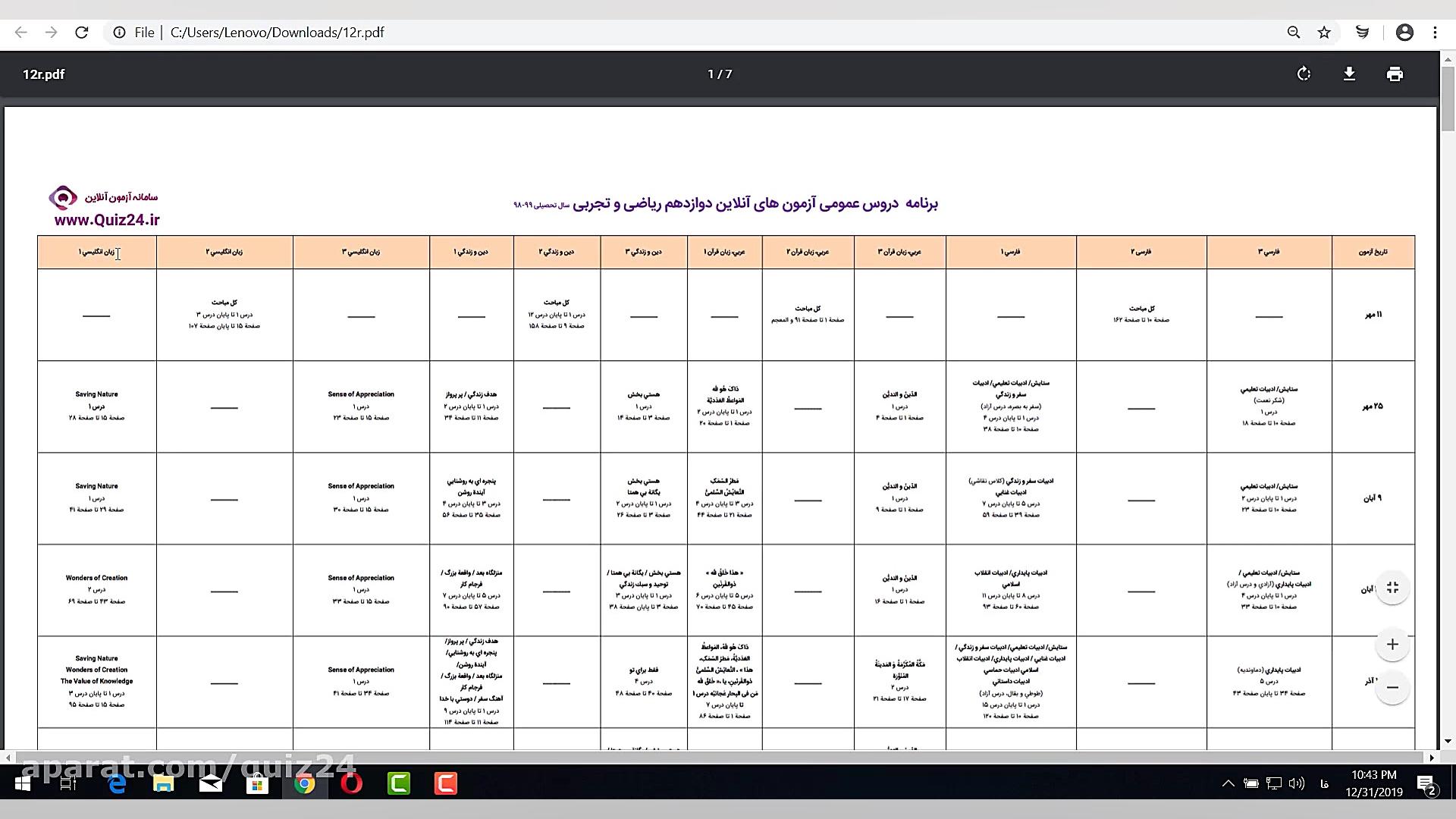Screen dimensions: 1456x819
Task: Open the browser zoom search tool
Action: click(x=1293, y=32)
